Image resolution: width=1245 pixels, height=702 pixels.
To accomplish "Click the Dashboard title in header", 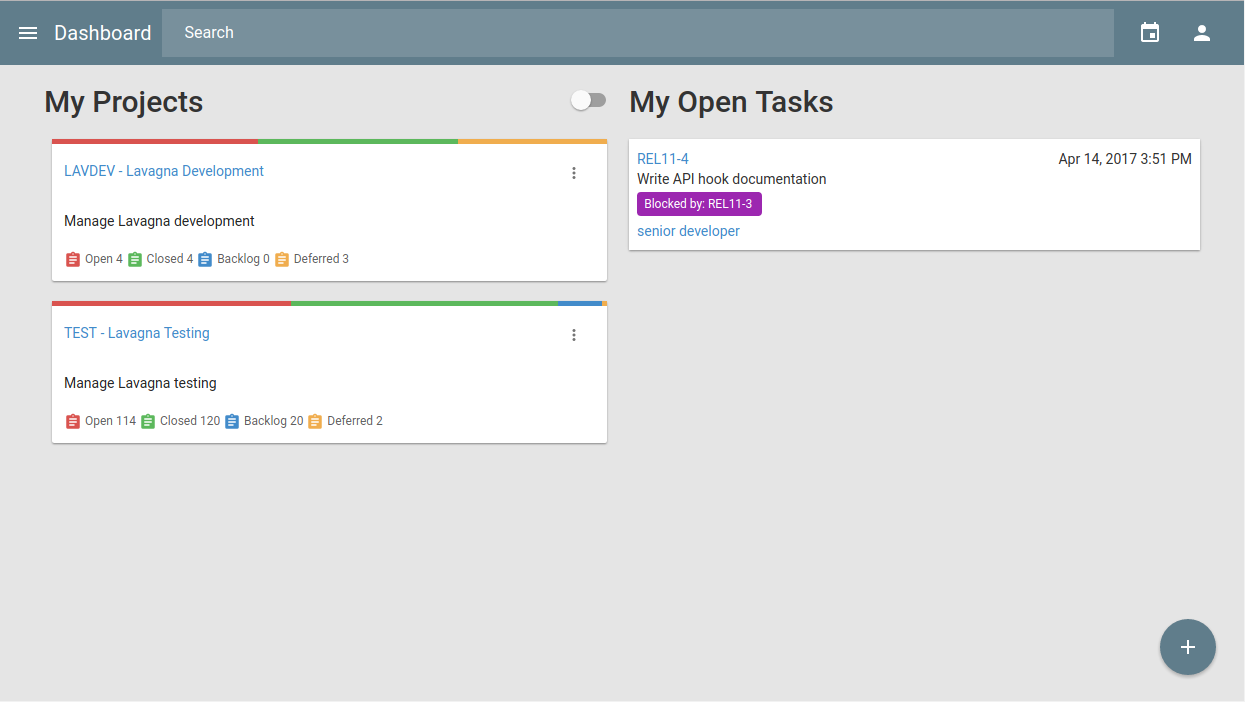I will [x=103, y=33].
